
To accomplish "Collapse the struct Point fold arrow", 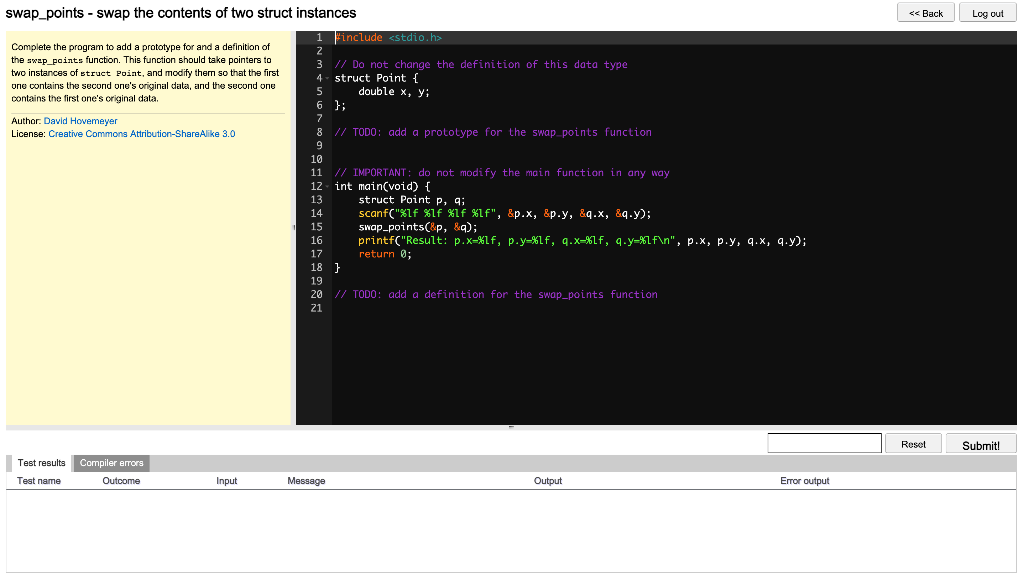I will 327,77.
